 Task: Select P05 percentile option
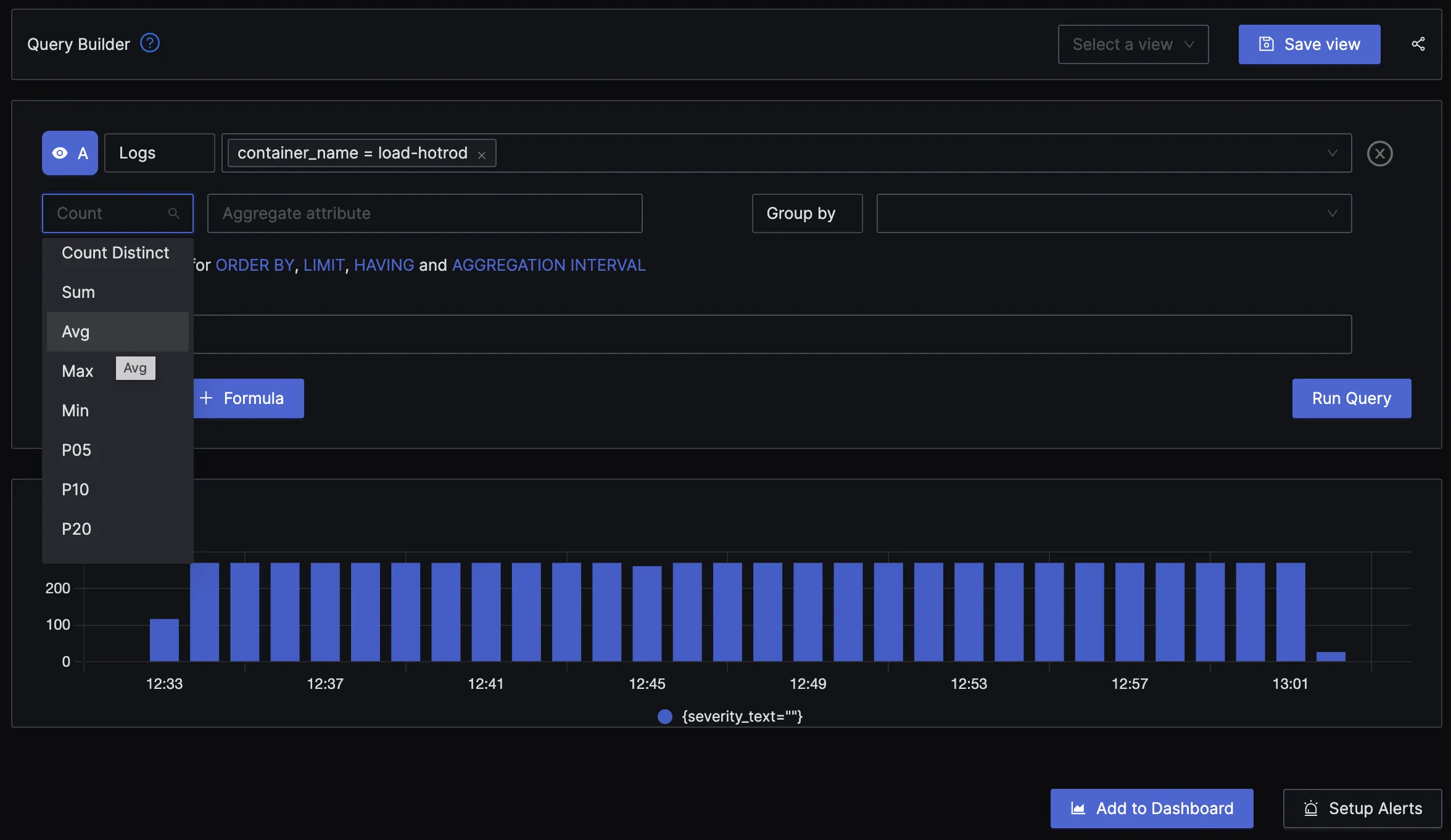pos(117,450)
